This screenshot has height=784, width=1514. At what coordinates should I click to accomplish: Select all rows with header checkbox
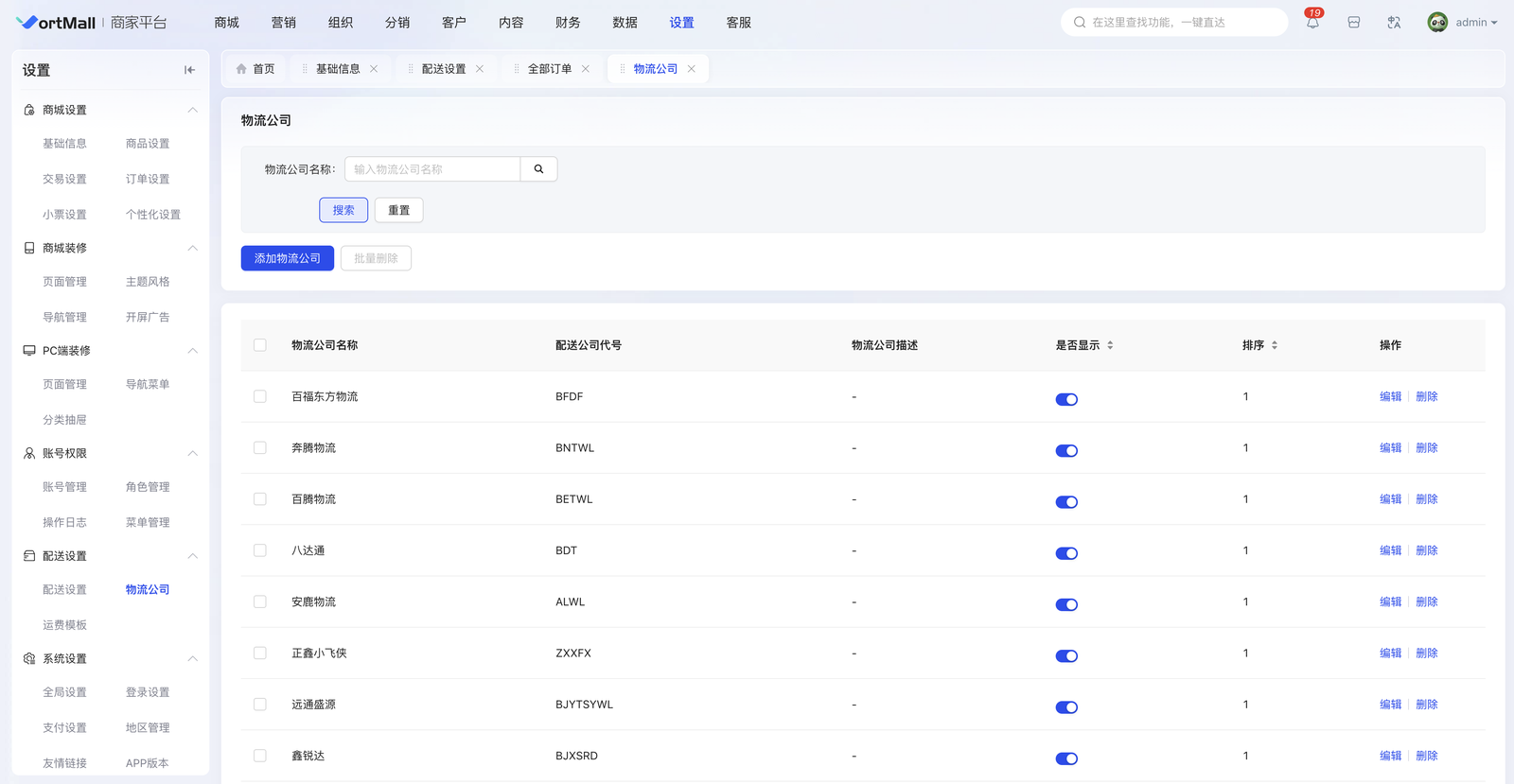pyautogui.click(x=260, y=345)
